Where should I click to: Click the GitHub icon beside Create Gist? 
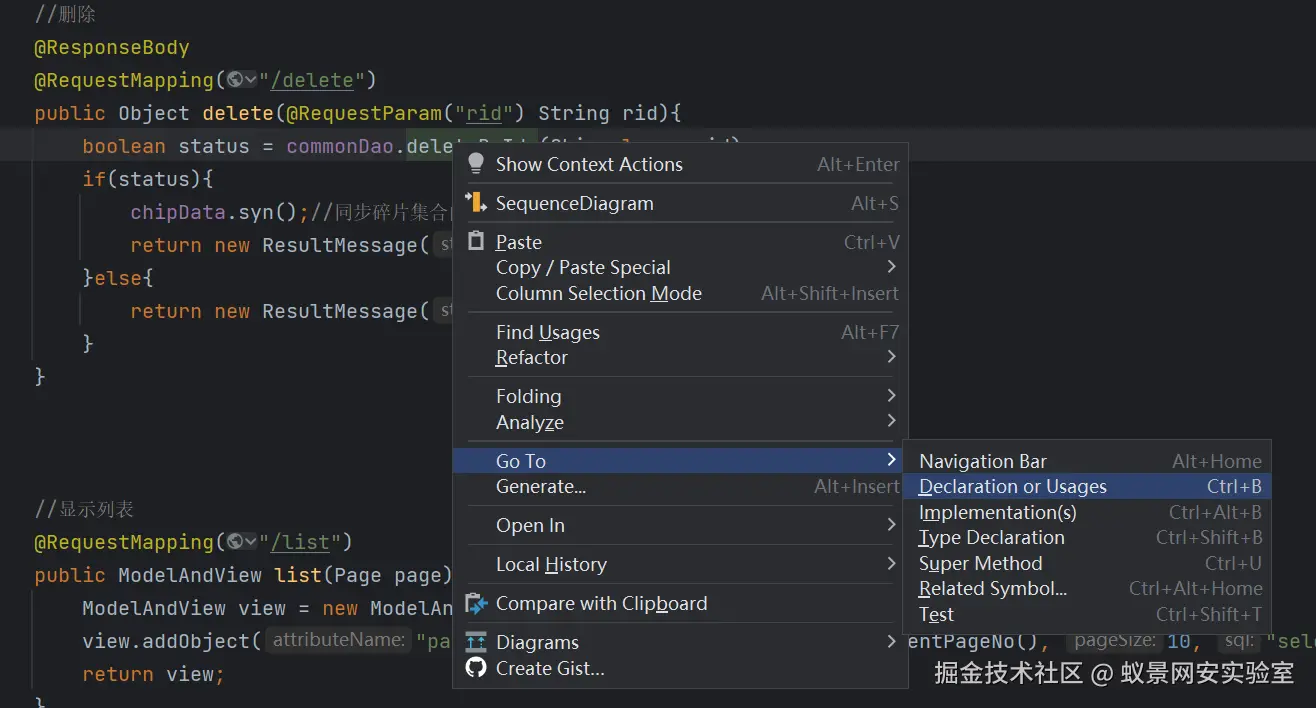point(476,668)
